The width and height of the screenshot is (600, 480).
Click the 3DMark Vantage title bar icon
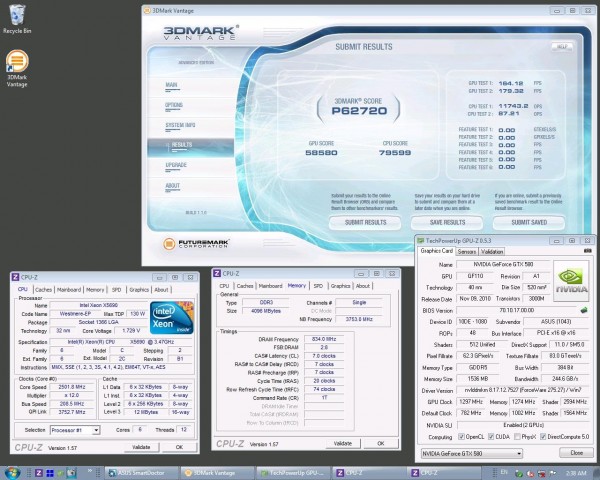pyautogui.click(x=147, y=11)
